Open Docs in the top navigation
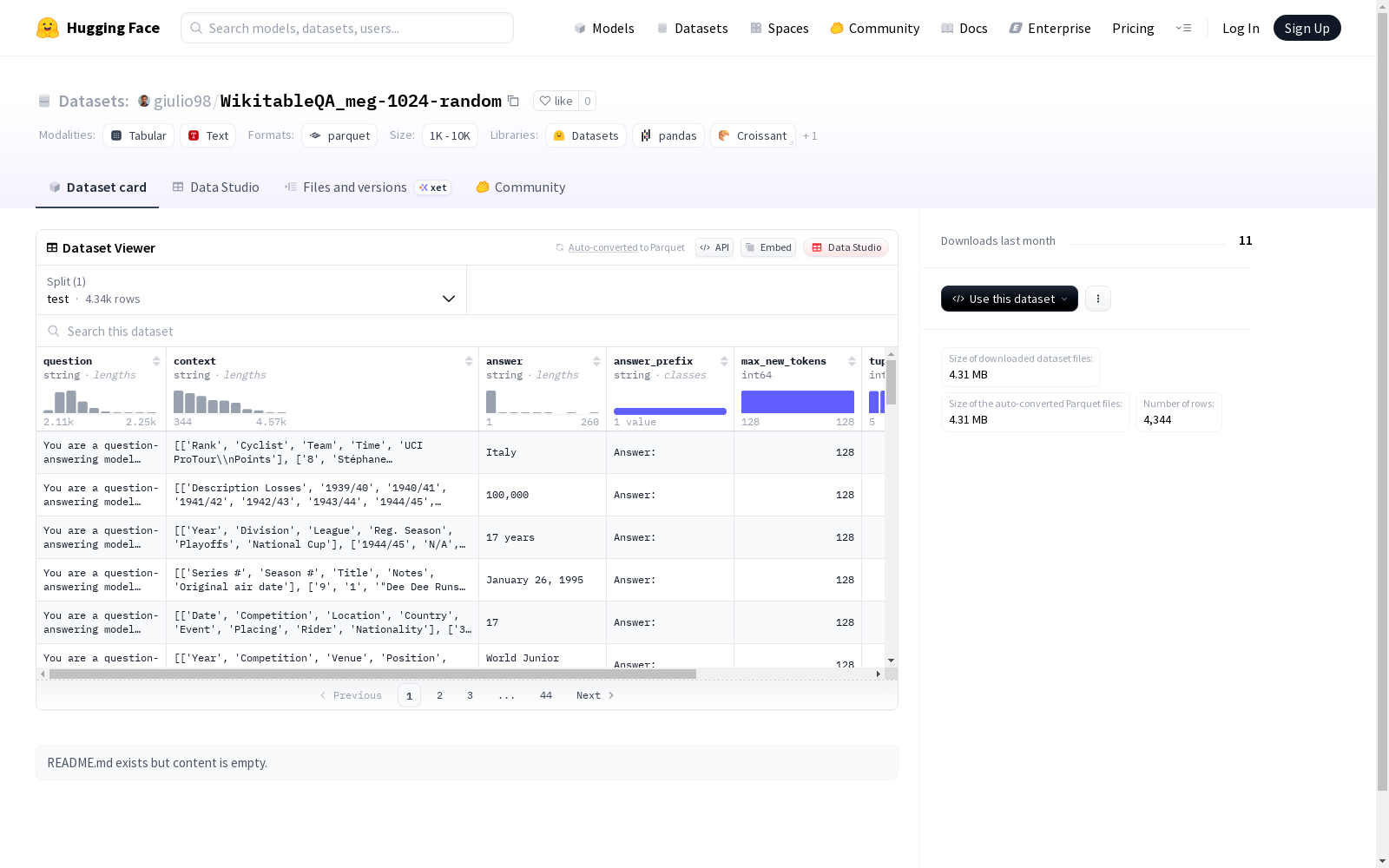This screenshot has height=868, width=1389. click(964, 28)
